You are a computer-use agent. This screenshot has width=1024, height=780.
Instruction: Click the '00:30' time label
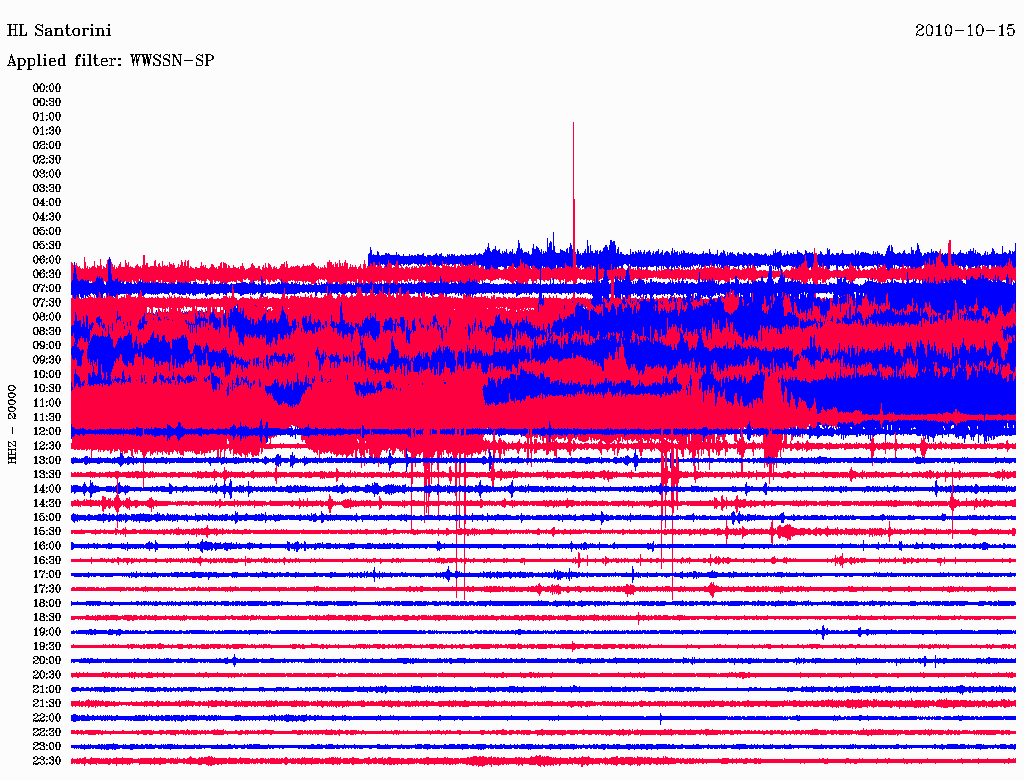pos(47,103)
